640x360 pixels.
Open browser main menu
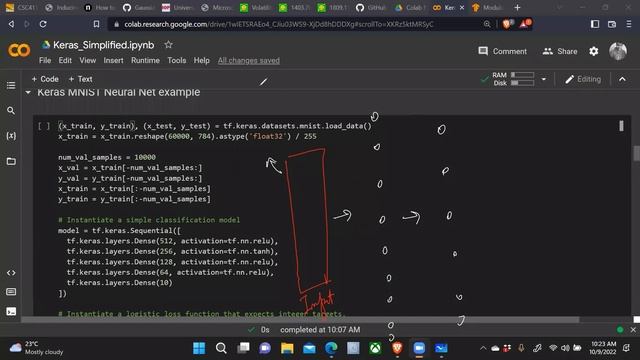tap(629, 24)
